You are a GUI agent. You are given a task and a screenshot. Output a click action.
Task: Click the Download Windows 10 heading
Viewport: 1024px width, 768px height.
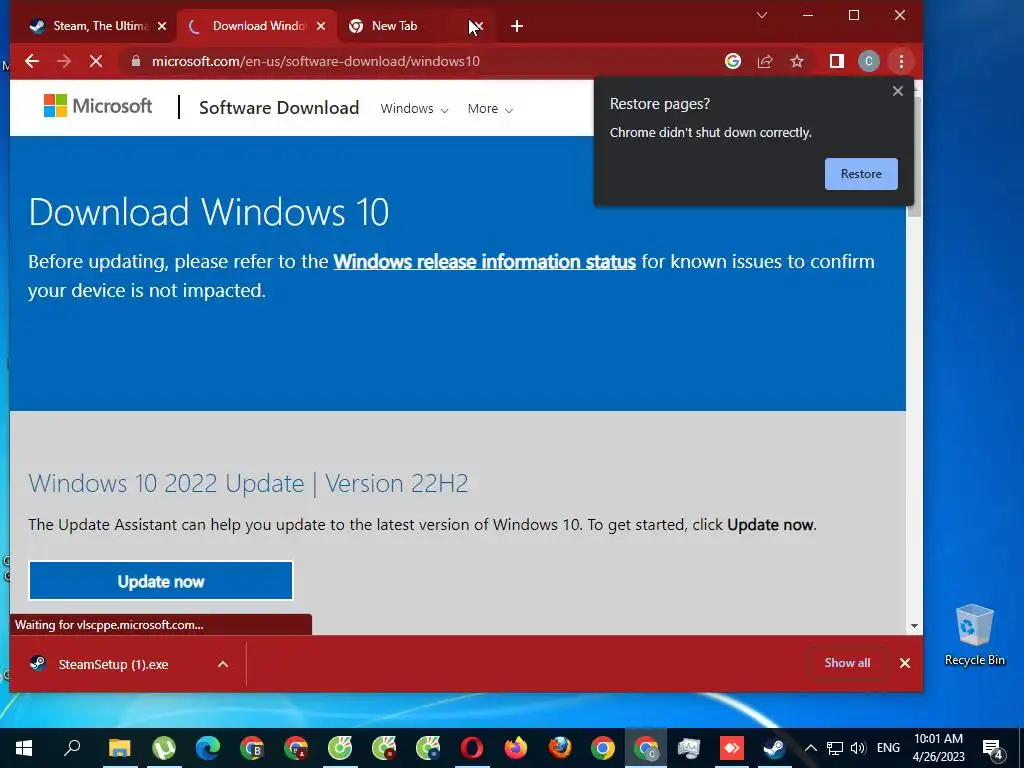pyautogui.click(x=209, y=212)
